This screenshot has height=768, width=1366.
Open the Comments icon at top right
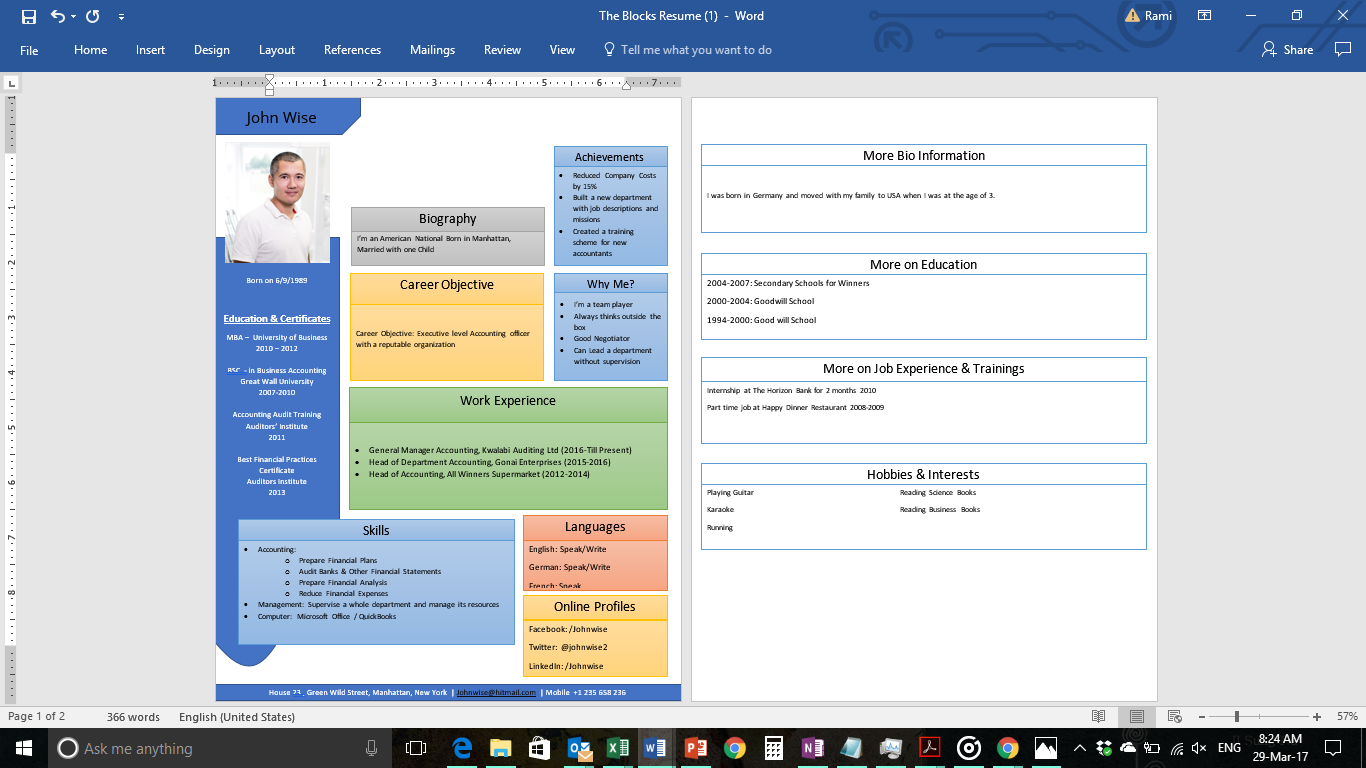(x=1343, y=49)
